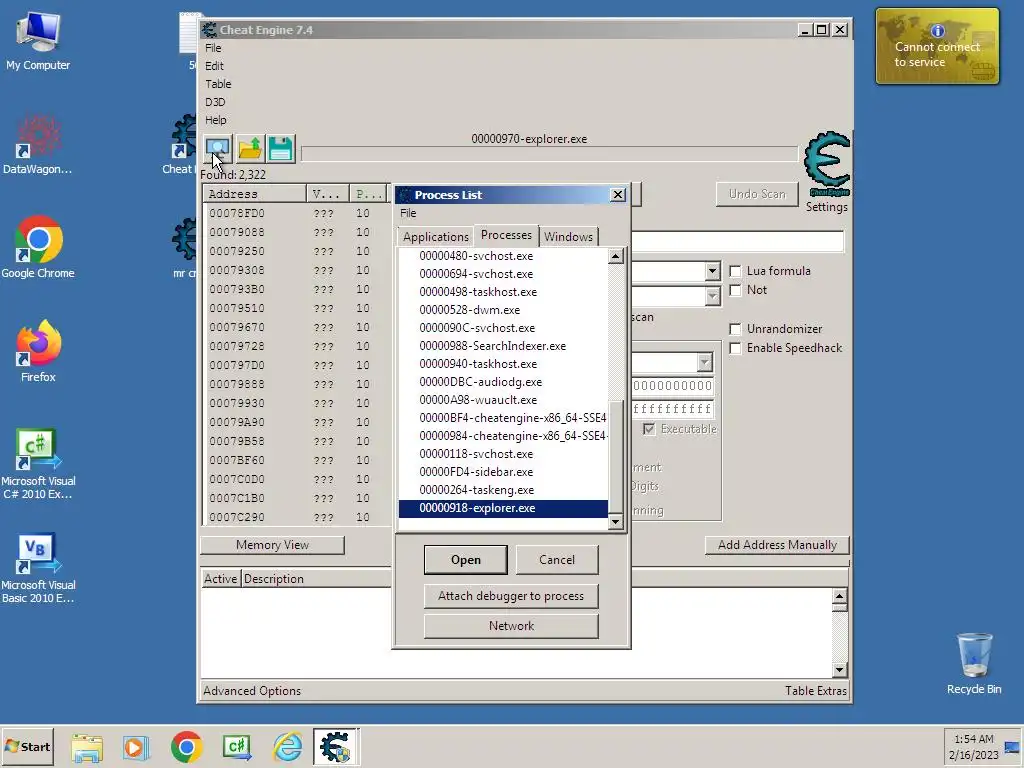Switch to the Applications tab

(x=436, y=236)
